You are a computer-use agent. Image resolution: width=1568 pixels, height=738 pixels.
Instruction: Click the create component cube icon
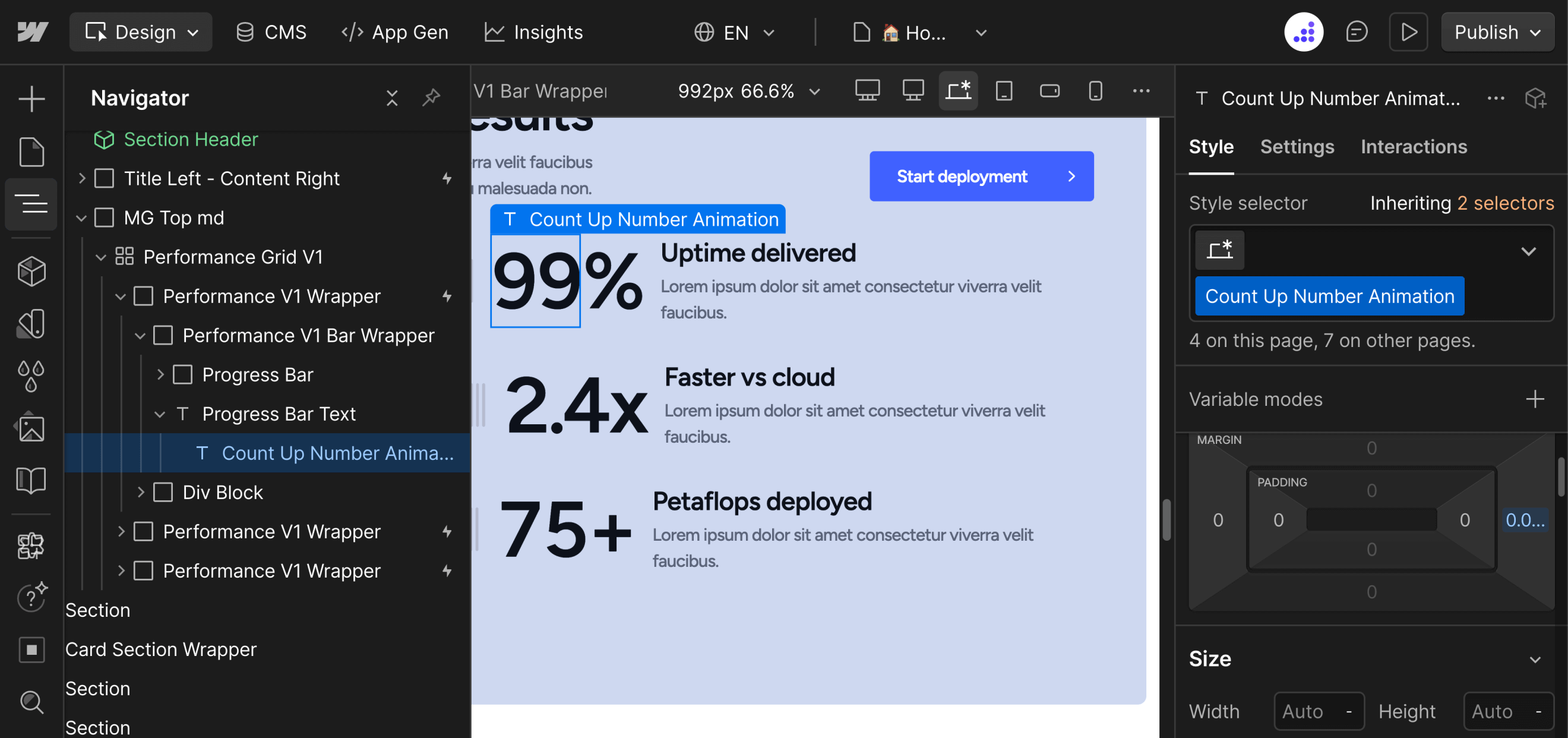pos(1535,98)
